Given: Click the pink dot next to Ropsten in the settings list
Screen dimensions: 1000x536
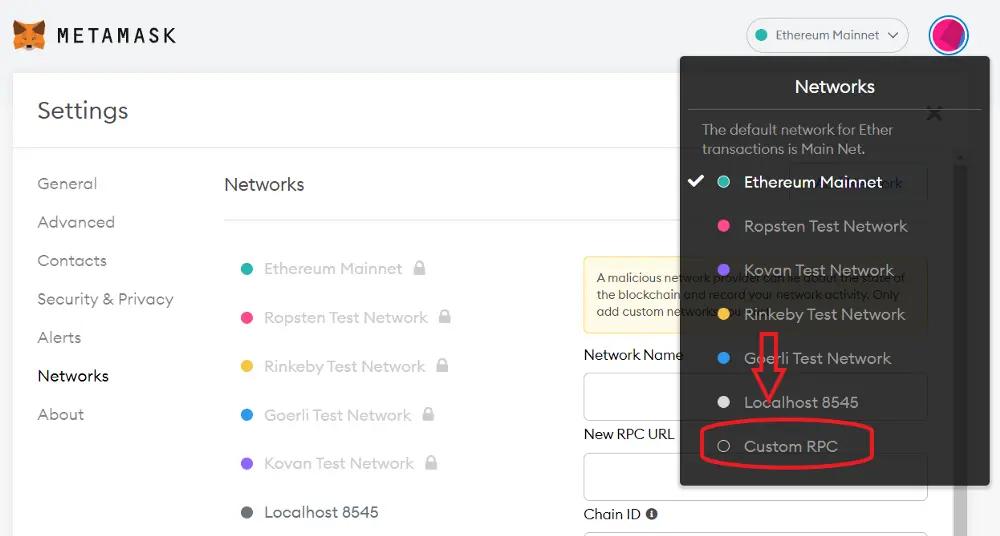Looking at the screenshot, I should click(247, 317).
